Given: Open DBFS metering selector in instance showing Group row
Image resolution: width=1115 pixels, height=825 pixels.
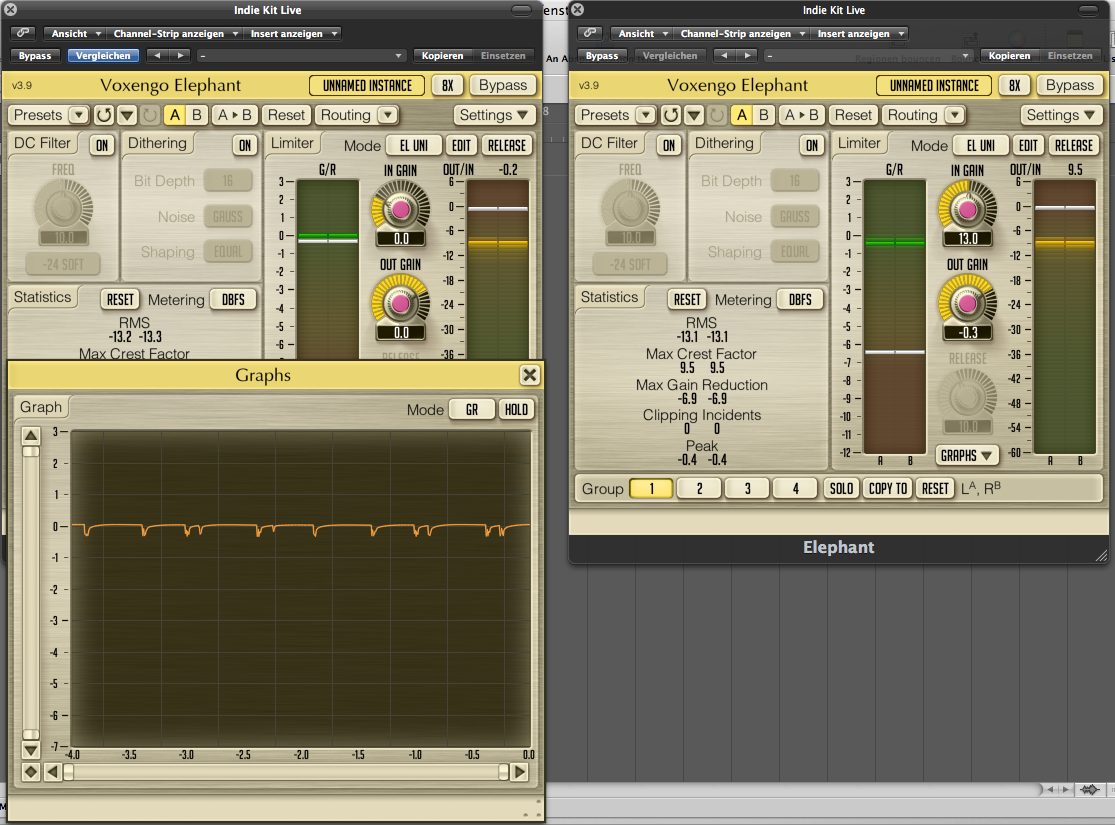Looking at the screenshot, I should (x=800, y=299).
